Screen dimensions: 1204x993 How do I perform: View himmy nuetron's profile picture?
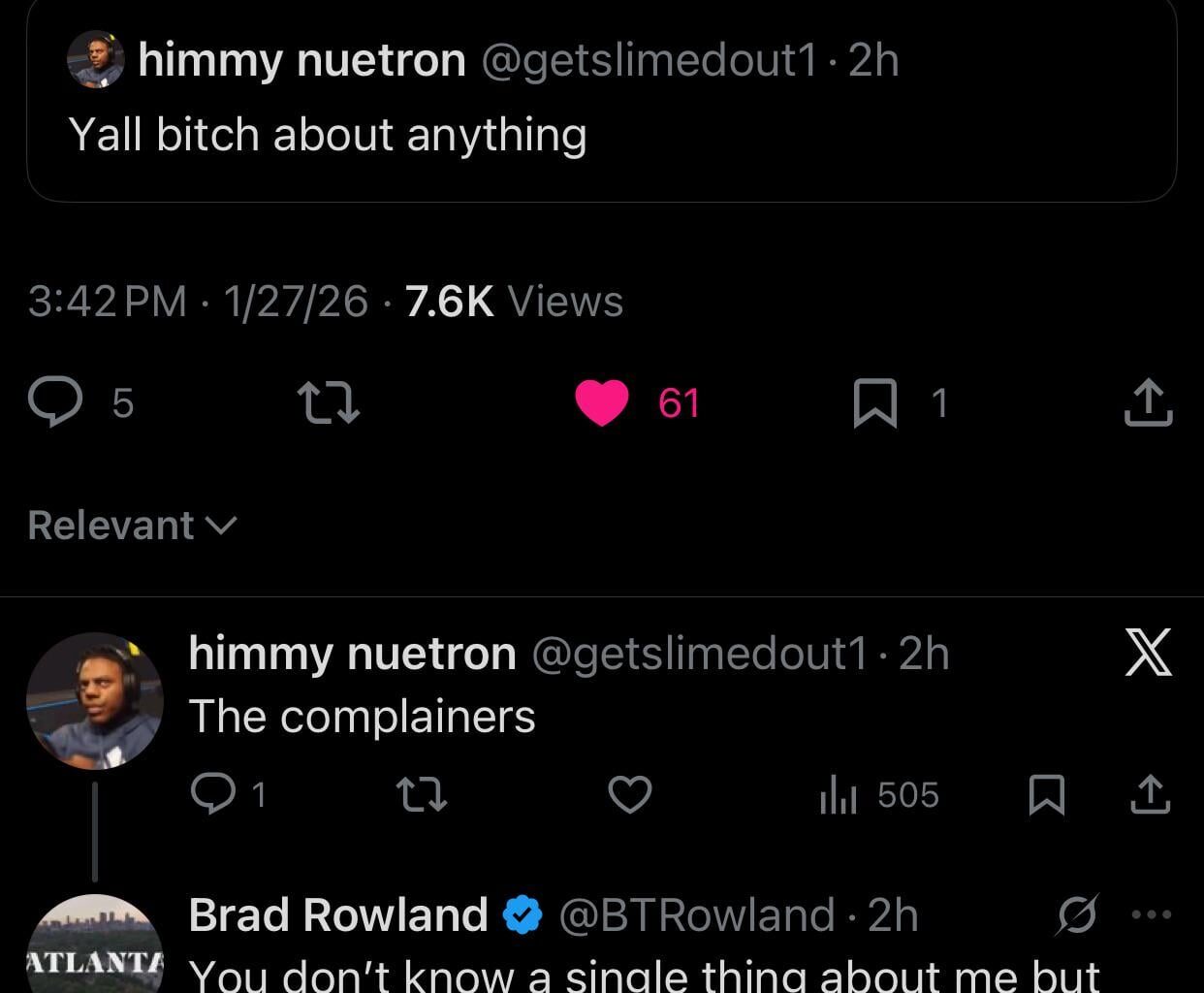click(x=94, y=700)
